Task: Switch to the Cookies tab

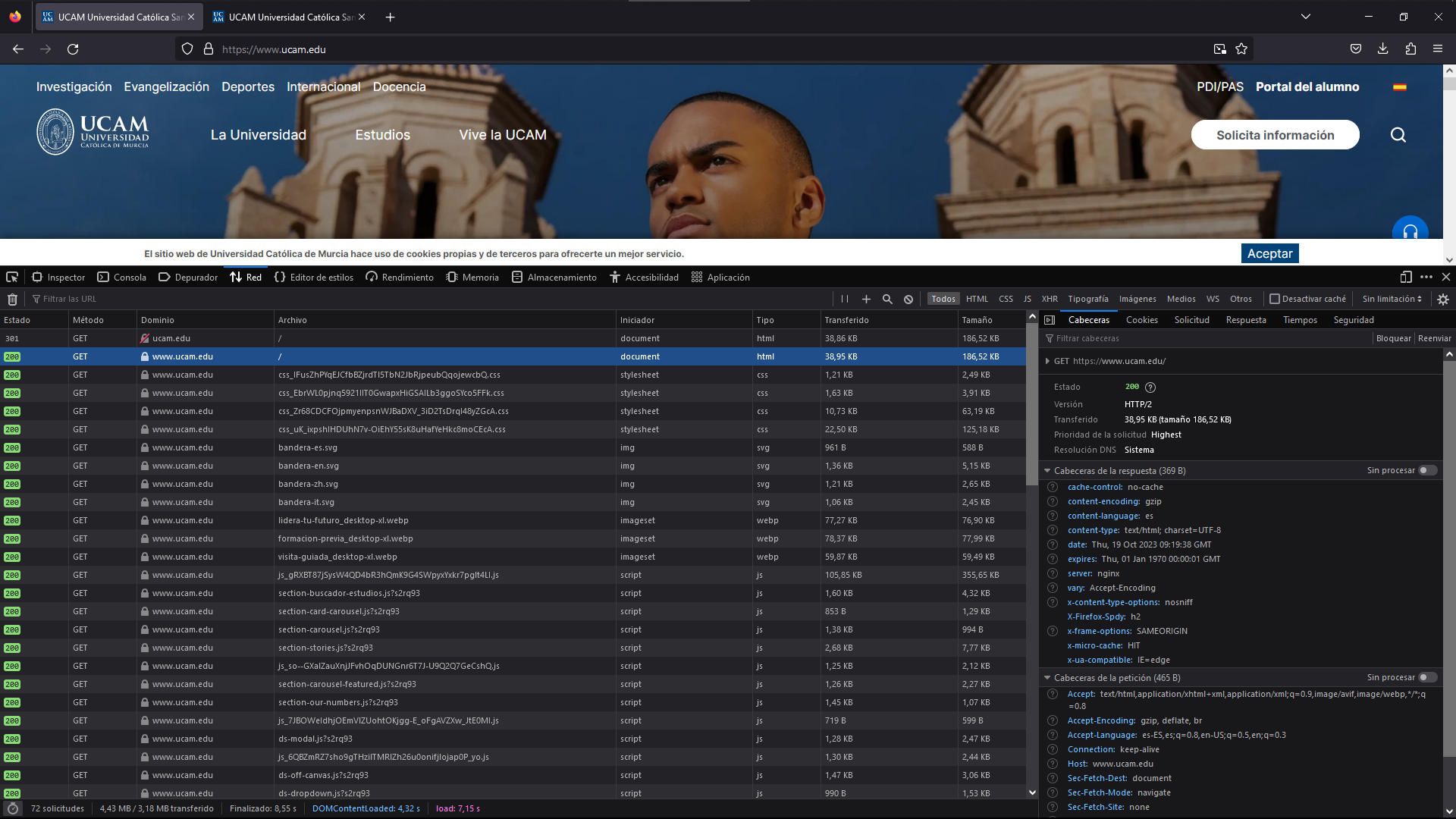Action: point(1141,320)
